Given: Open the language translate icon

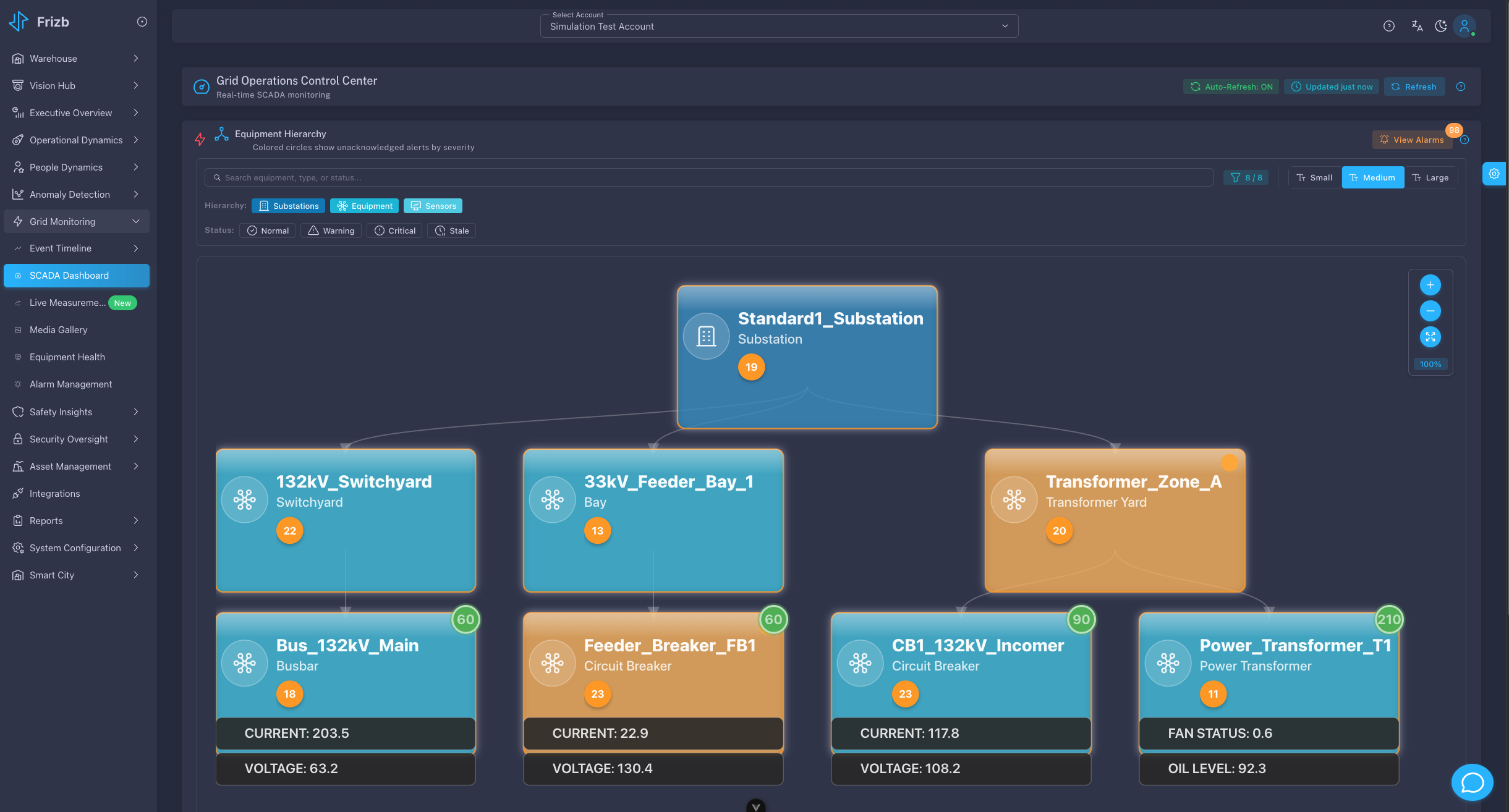Looking at the screenshot, I should point(1417,26).
